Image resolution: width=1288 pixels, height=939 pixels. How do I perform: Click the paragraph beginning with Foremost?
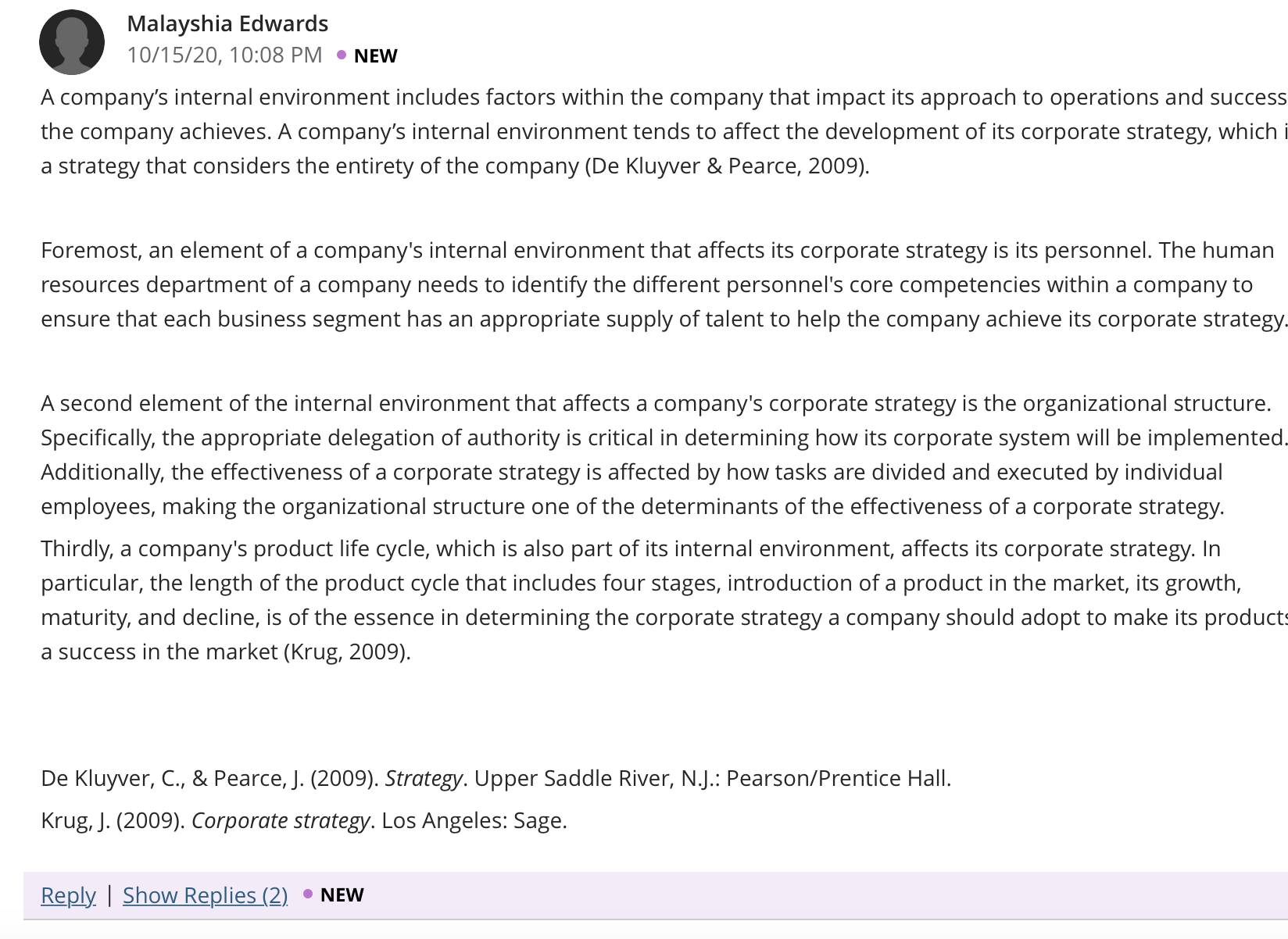(664, 284)
